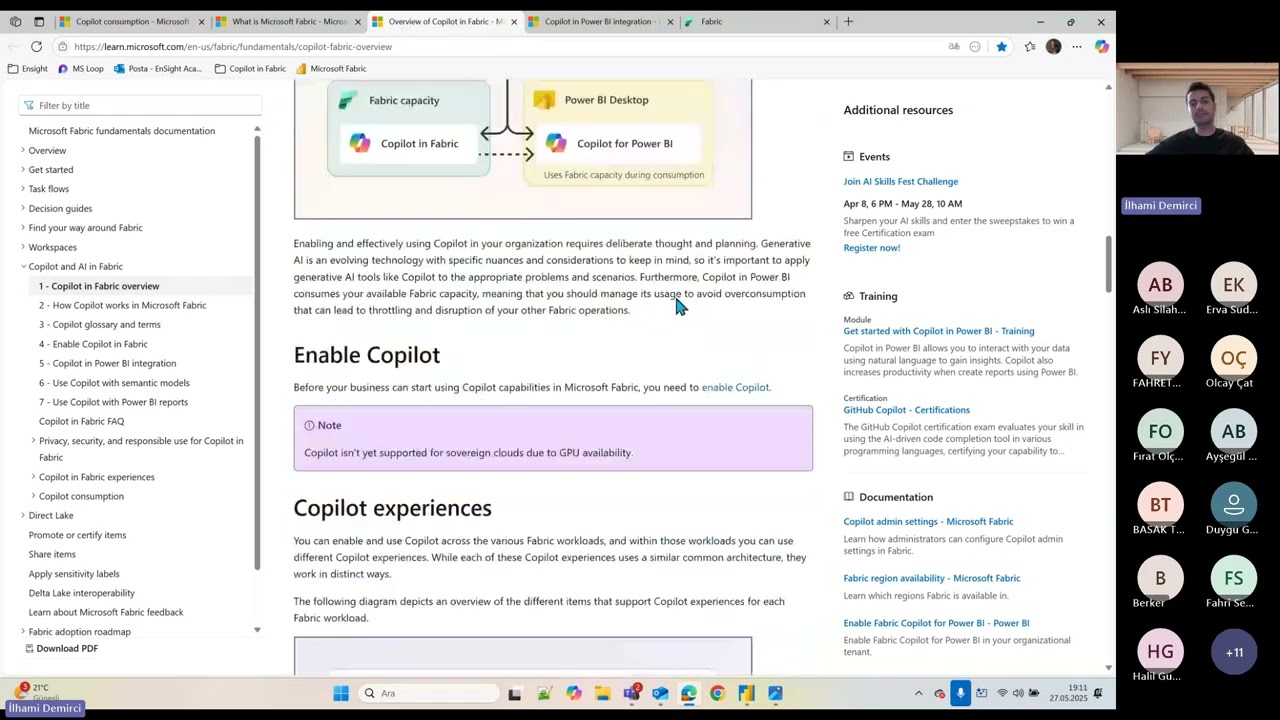The height and width of the screenshot is (720, 1280).
Task: Open Fabric region availability link
Action: (931, 578)
